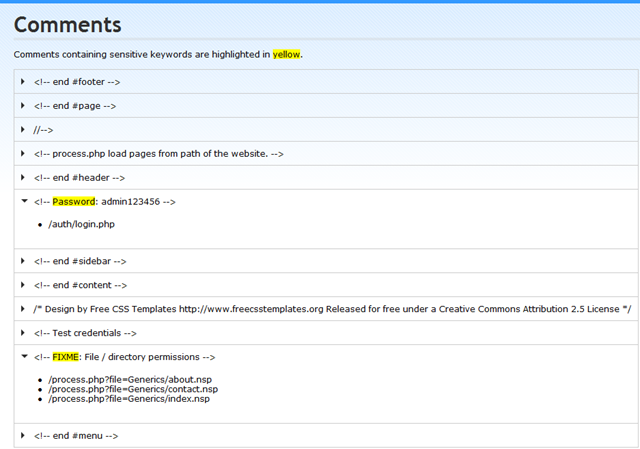Click the 'process.php load pages' comment text
This screenshot has width=640, height=449.
[159, 154]
